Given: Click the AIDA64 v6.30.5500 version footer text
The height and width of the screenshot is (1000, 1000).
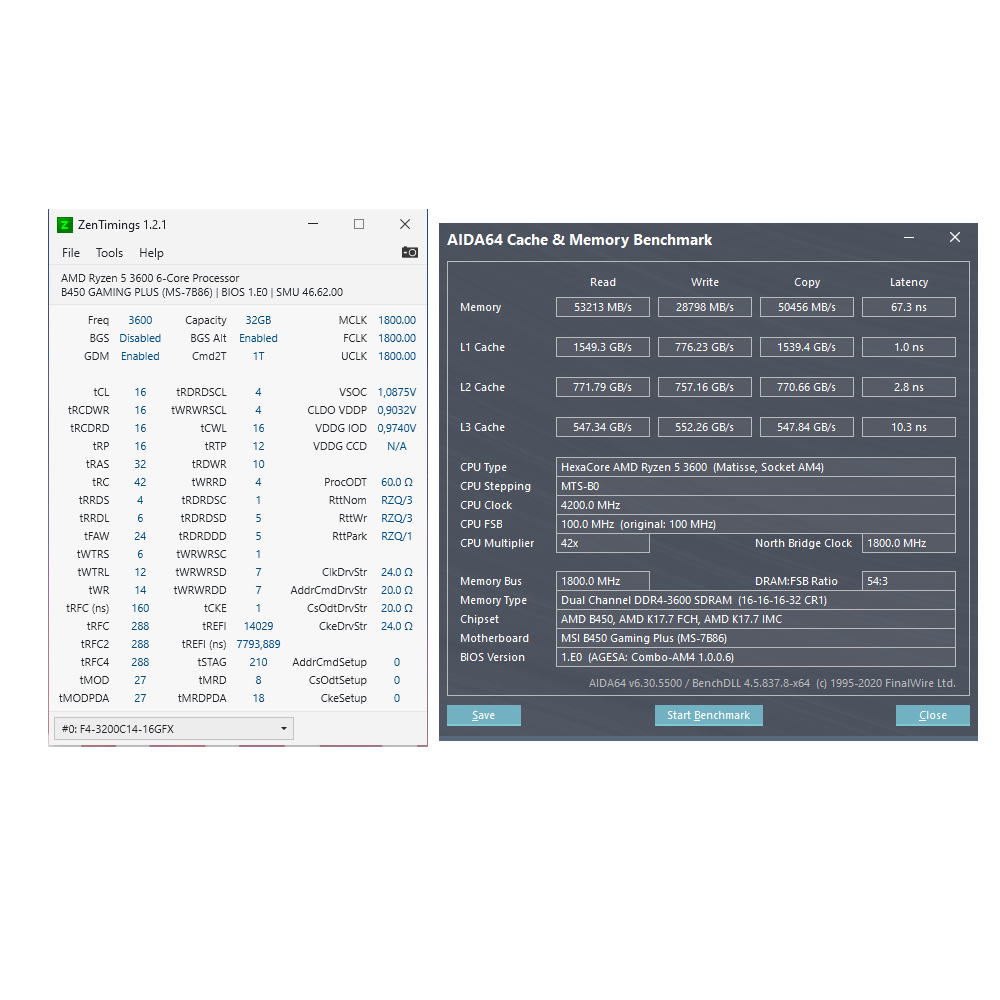Looking at the screenshot, I should [772, 683].
